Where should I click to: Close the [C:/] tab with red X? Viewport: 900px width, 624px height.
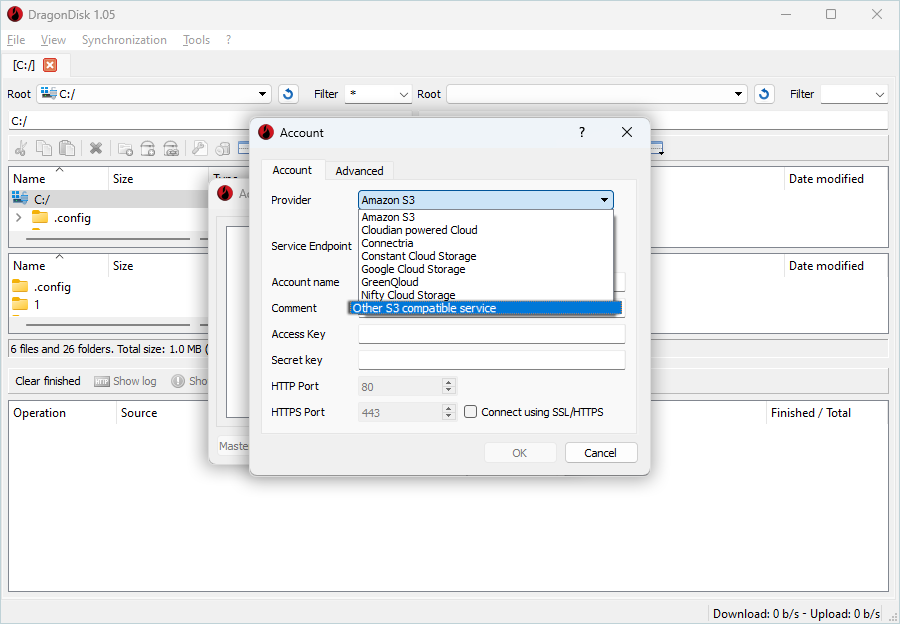coord(50,65)
